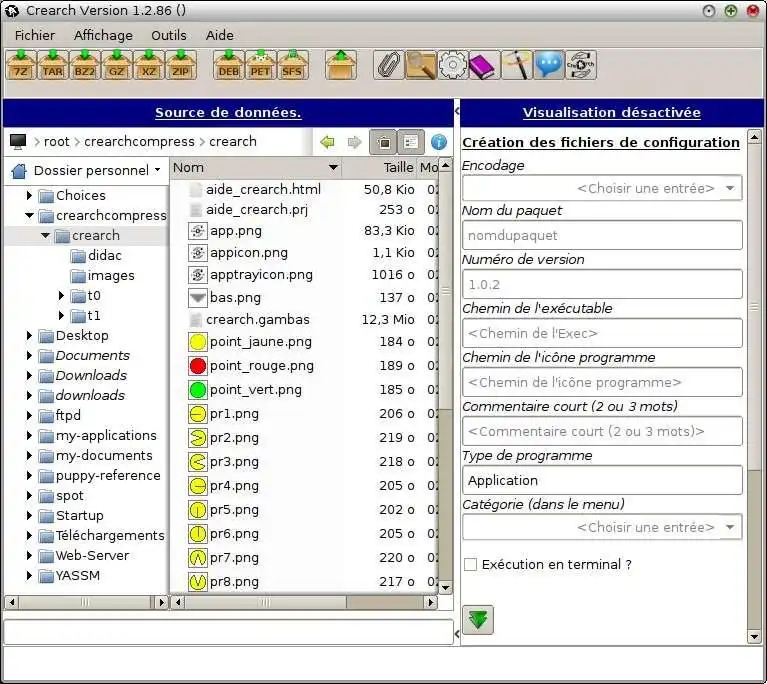Click the DEB package creation icon
The width and height of the screenshot is (767, 684).
229,66
